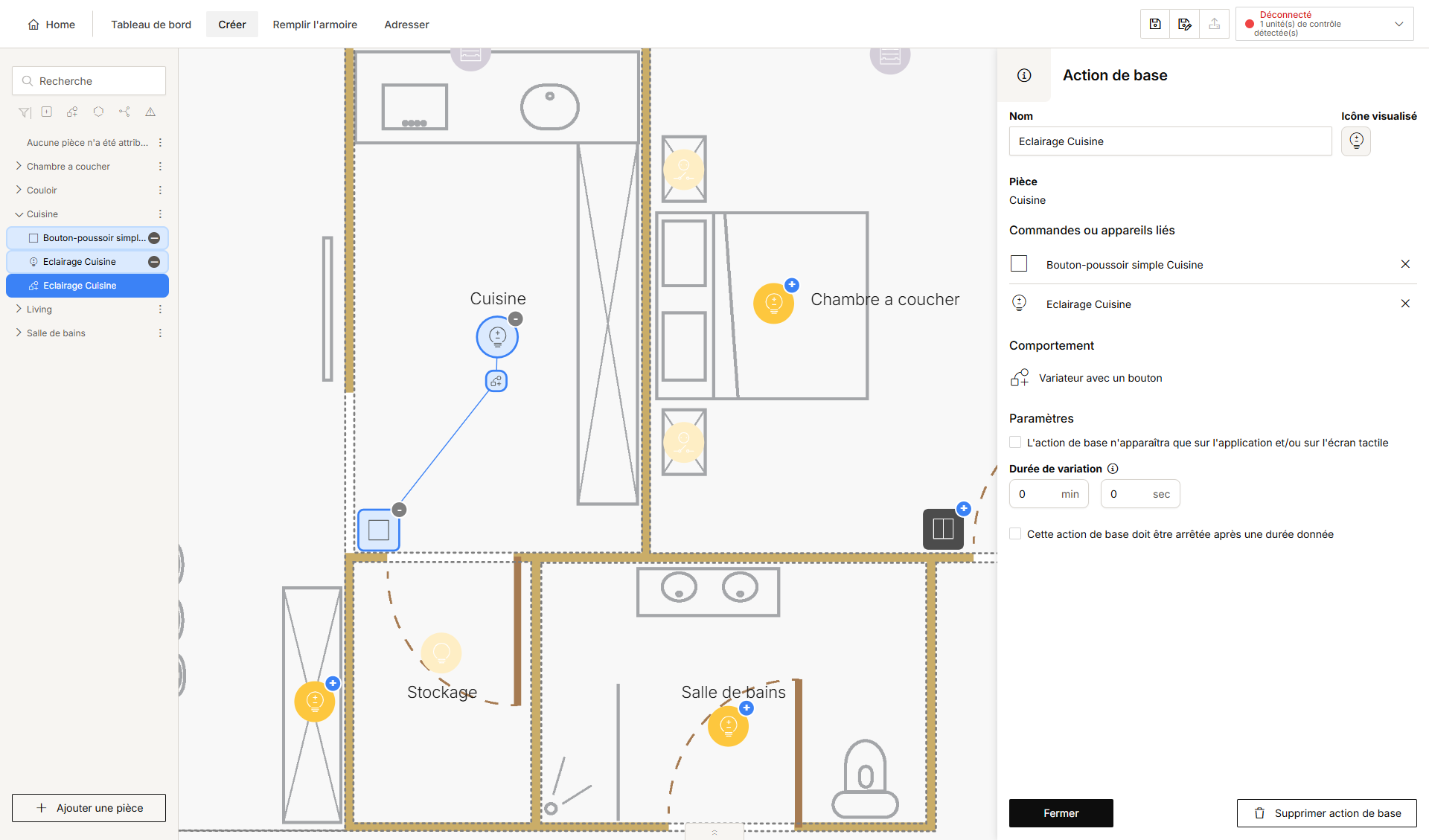Click the Nom field containing Eclairage Cuisine
This screenshot has width=1429, height=840.
[x=1170, y=141]
